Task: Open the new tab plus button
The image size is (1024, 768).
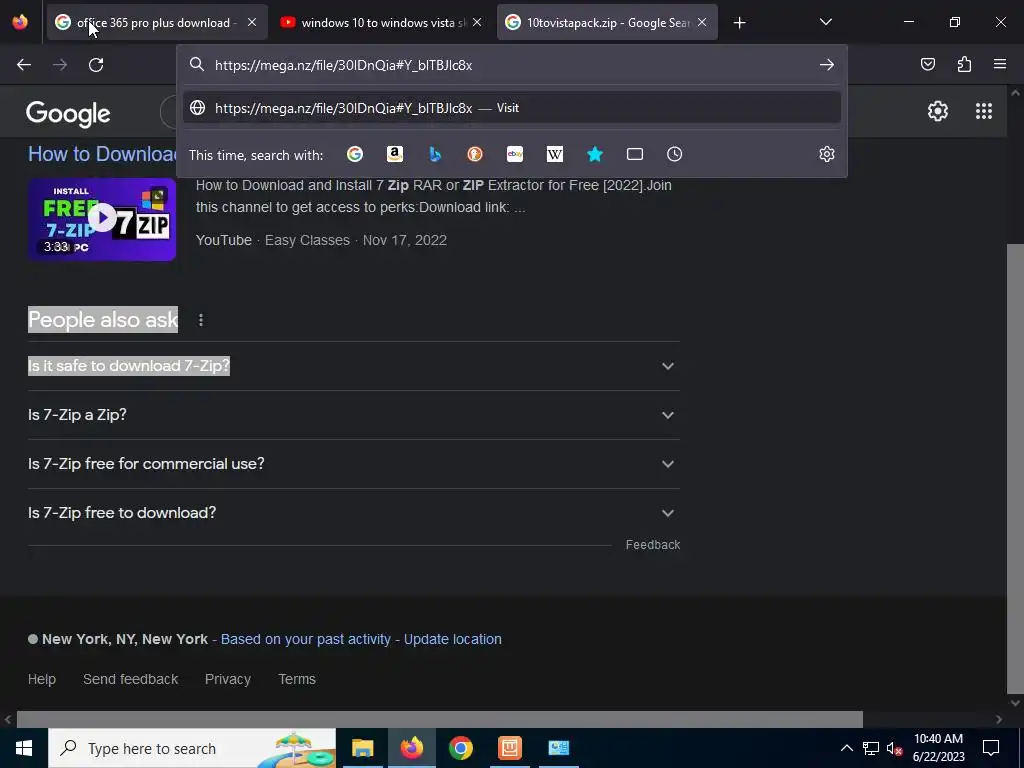Action: [739, 23]
